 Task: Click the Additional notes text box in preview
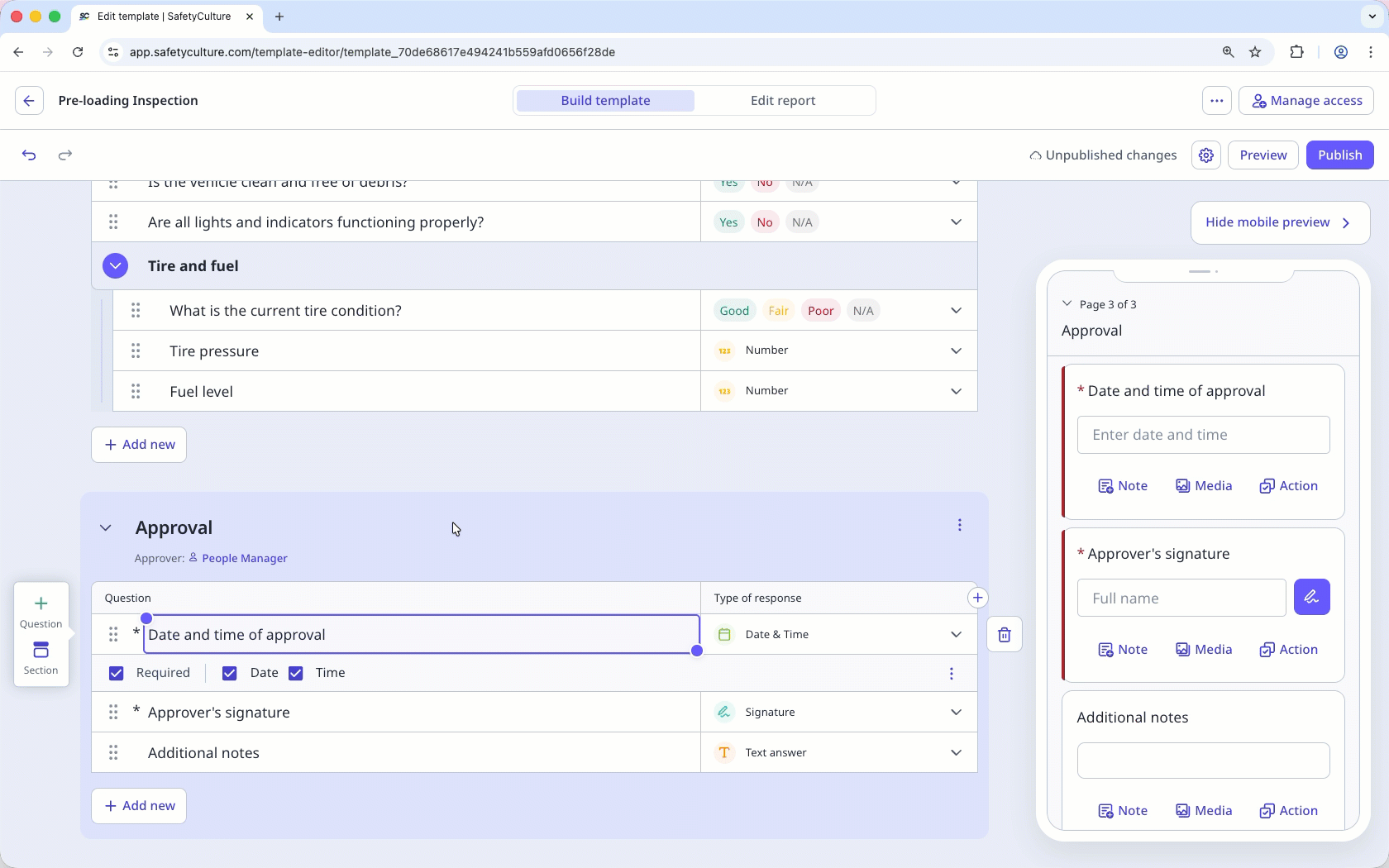pyautogui.click(x=1203, y=761)
